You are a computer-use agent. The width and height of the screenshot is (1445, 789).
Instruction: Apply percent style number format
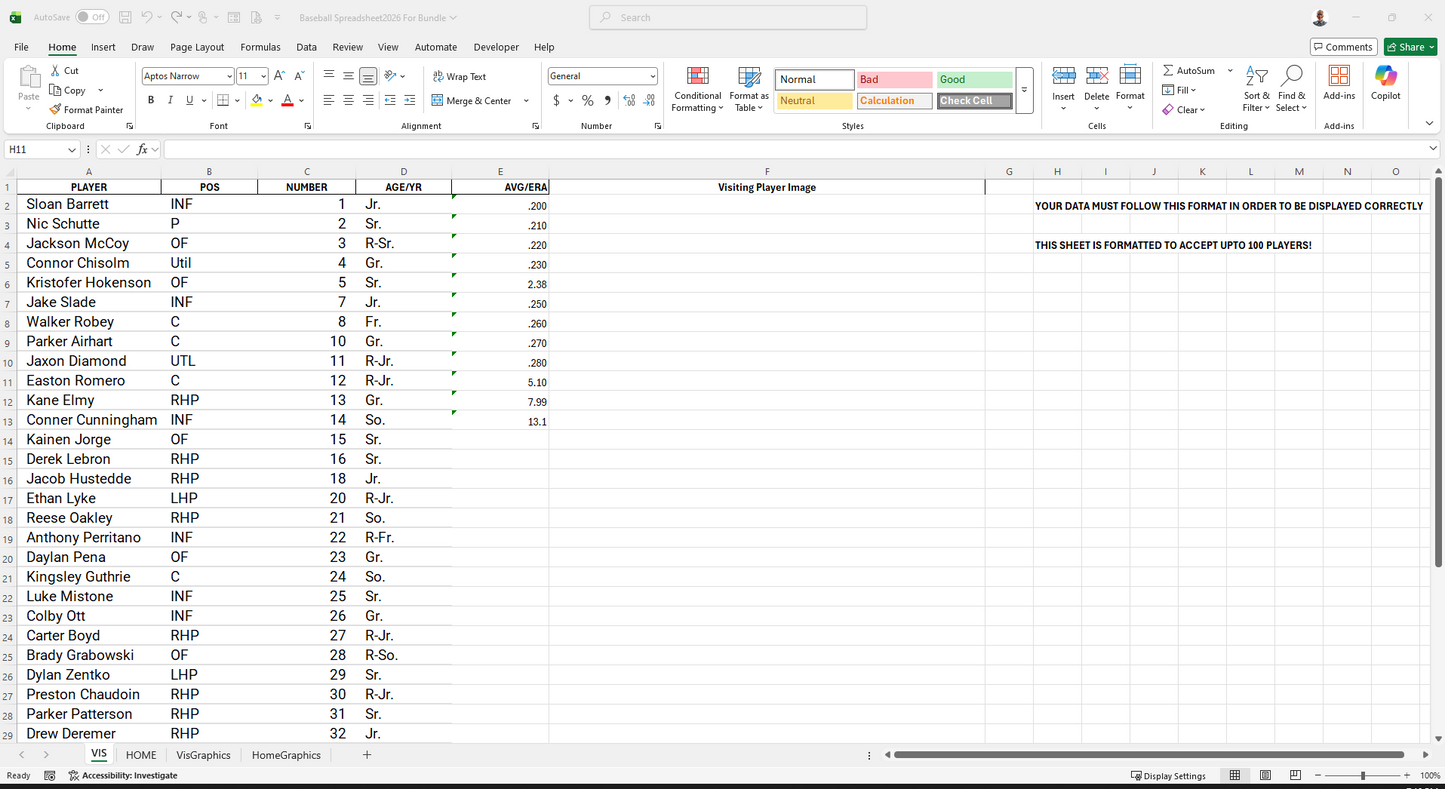click(x=588, y=100)
